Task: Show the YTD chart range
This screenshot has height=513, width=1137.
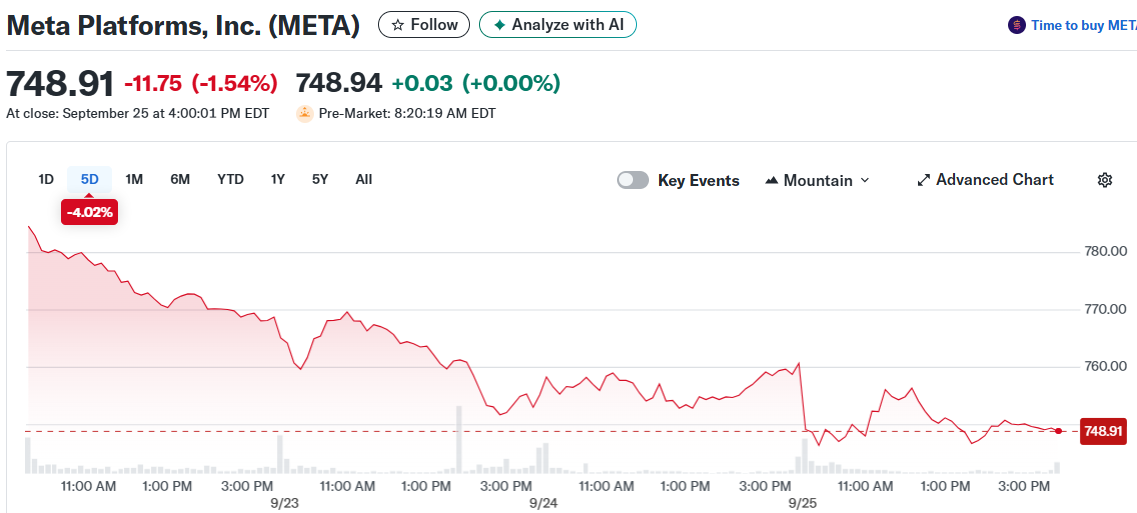Action: [231, 179]
